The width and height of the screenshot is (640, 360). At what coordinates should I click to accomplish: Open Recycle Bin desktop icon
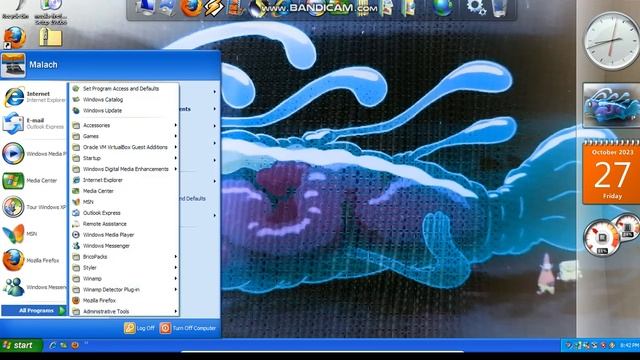click(x=15, y=9)
